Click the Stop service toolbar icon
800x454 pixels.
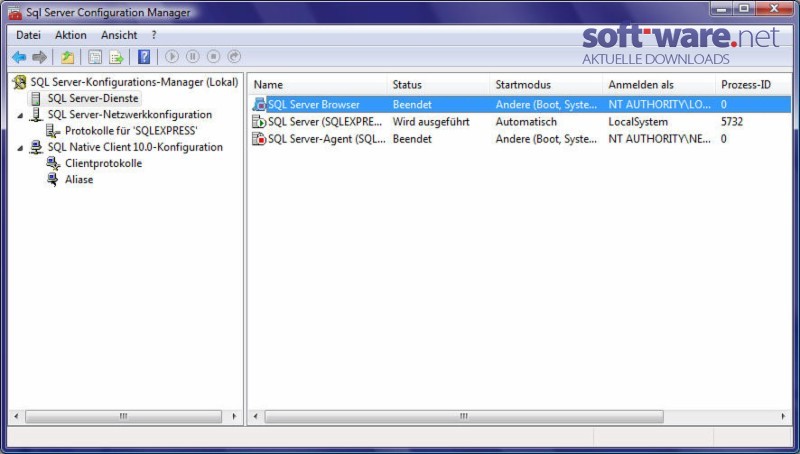(213, 56)
